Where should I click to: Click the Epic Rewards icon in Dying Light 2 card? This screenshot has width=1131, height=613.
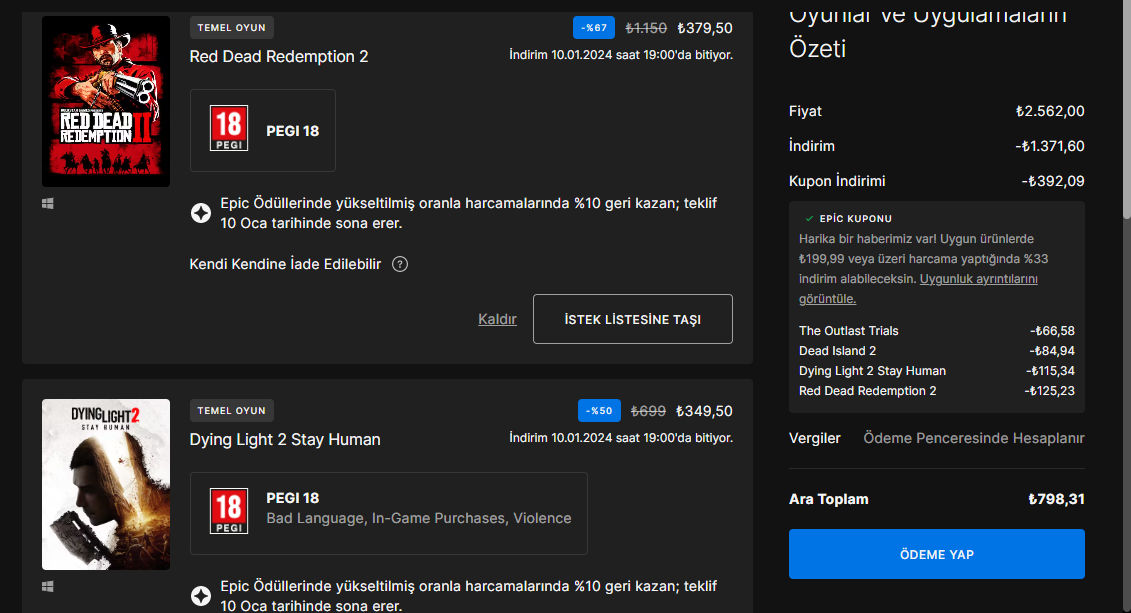click(201, 595)
